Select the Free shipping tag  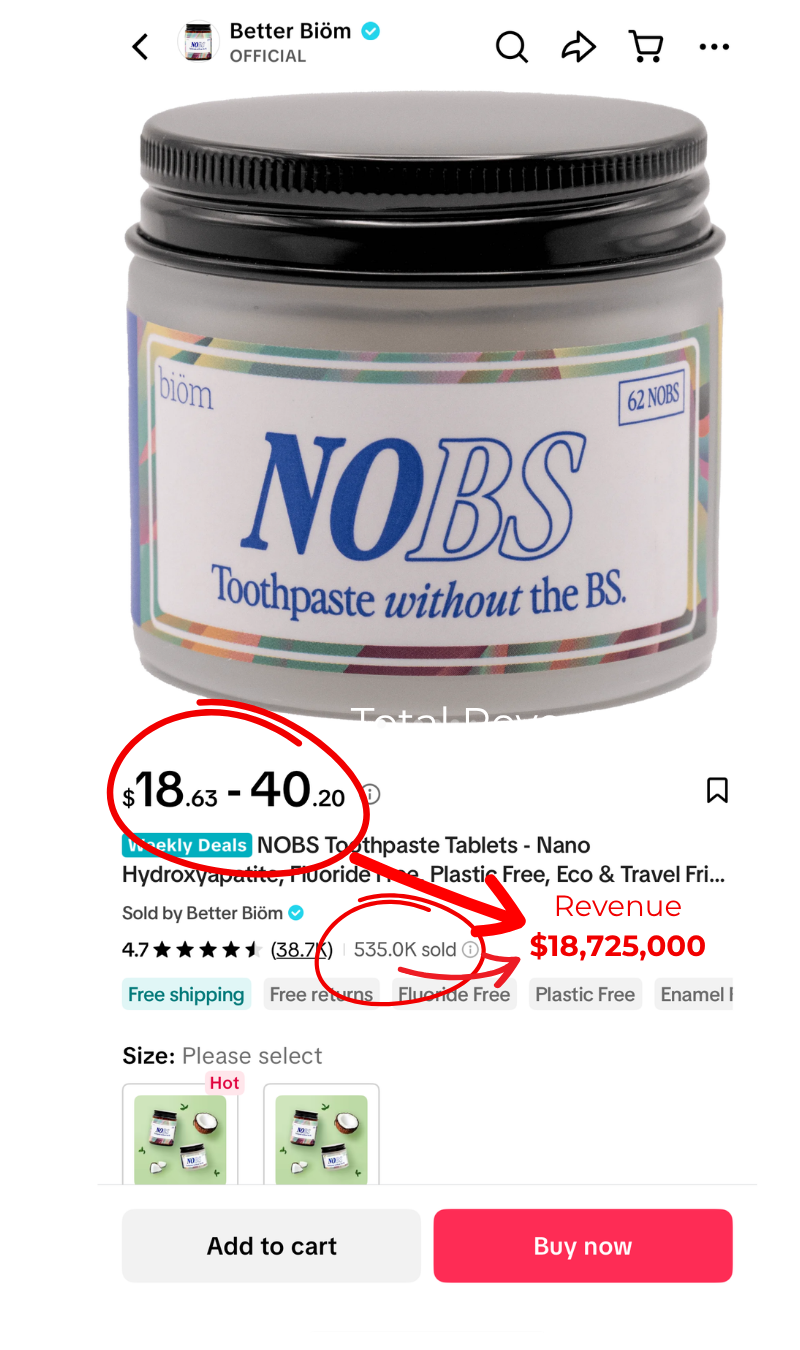click(x=186, y=994)
